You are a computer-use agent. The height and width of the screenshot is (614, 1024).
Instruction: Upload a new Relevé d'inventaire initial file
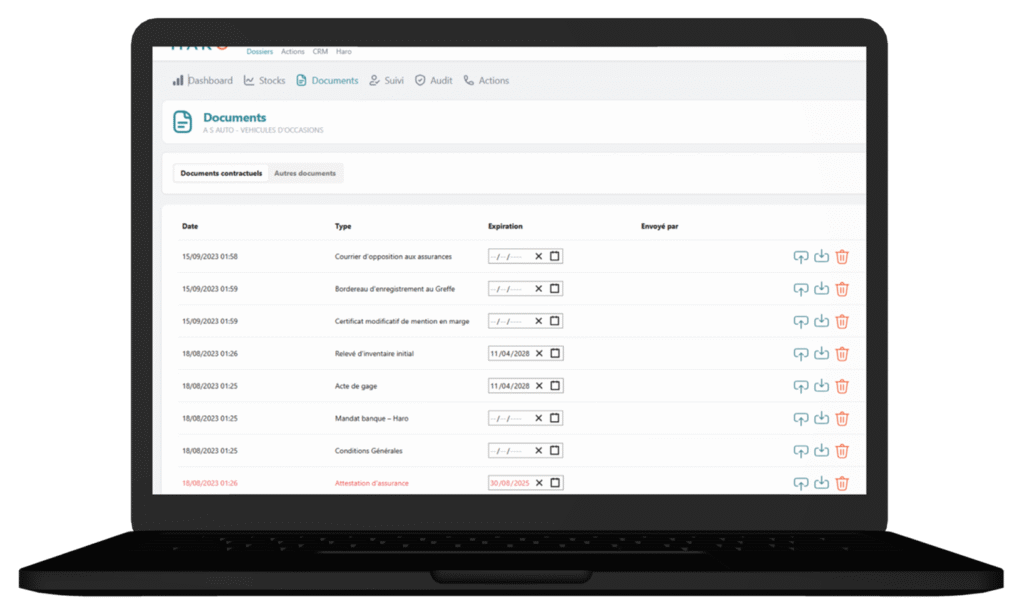(x=800, y=354)
